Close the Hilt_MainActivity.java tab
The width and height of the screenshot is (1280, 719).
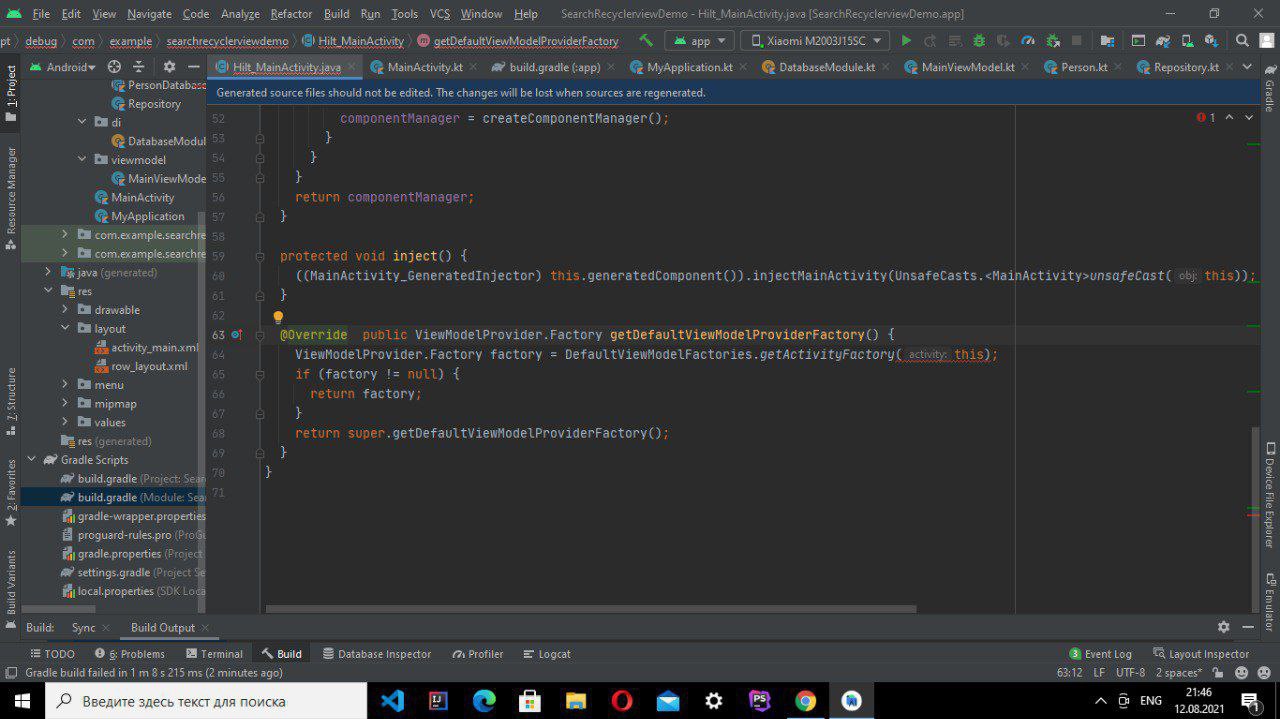[352, 67]
